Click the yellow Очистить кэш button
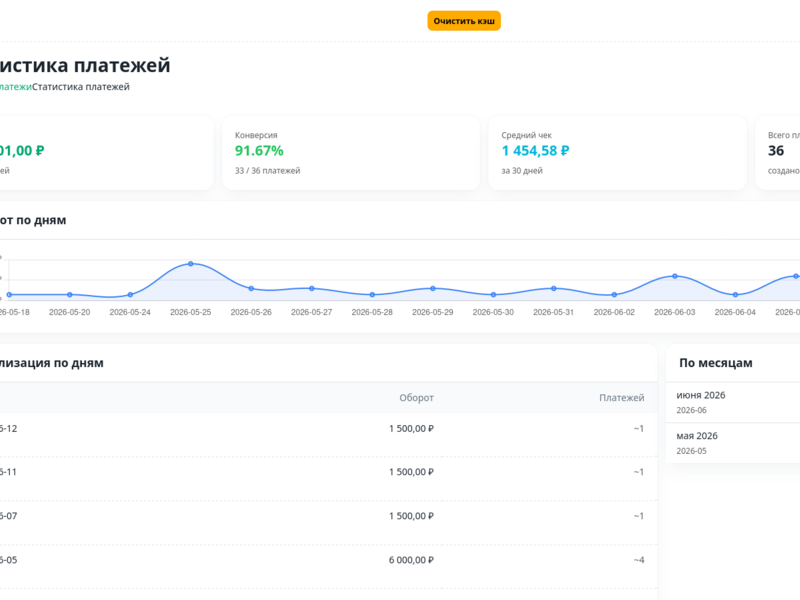 [464, 21]
